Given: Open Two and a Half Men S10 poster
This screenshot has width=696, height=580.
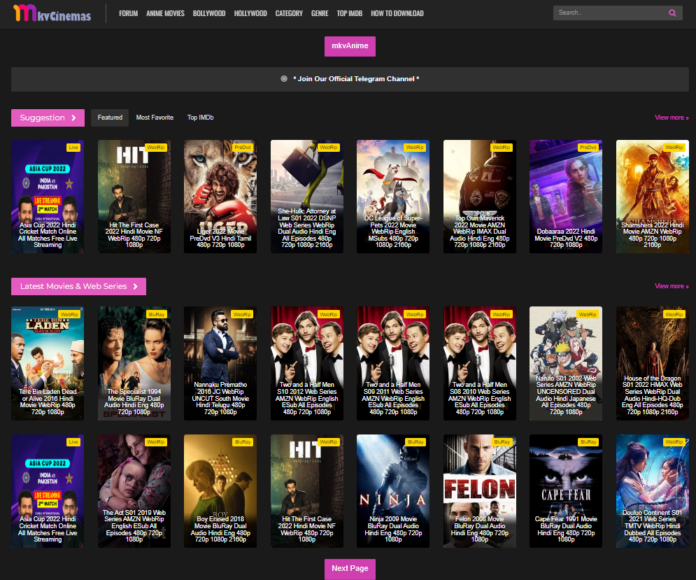Looking at the screenshot, I should [307, 363].
